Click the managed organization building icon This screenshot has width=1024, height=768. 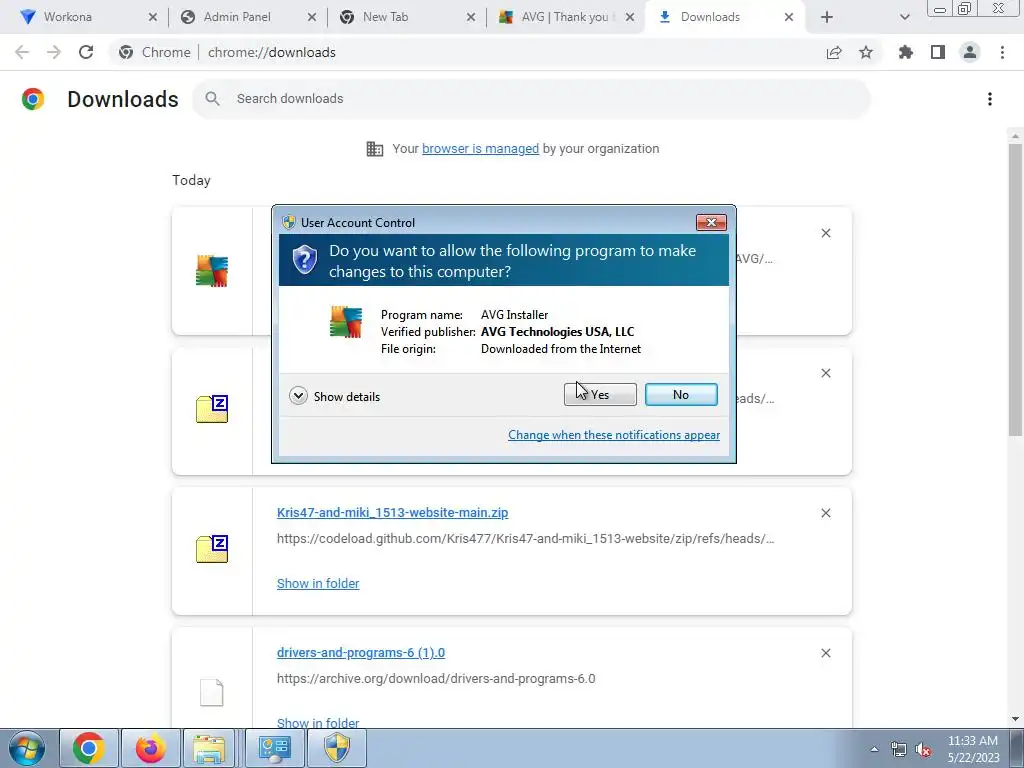[x=375, y=149]
